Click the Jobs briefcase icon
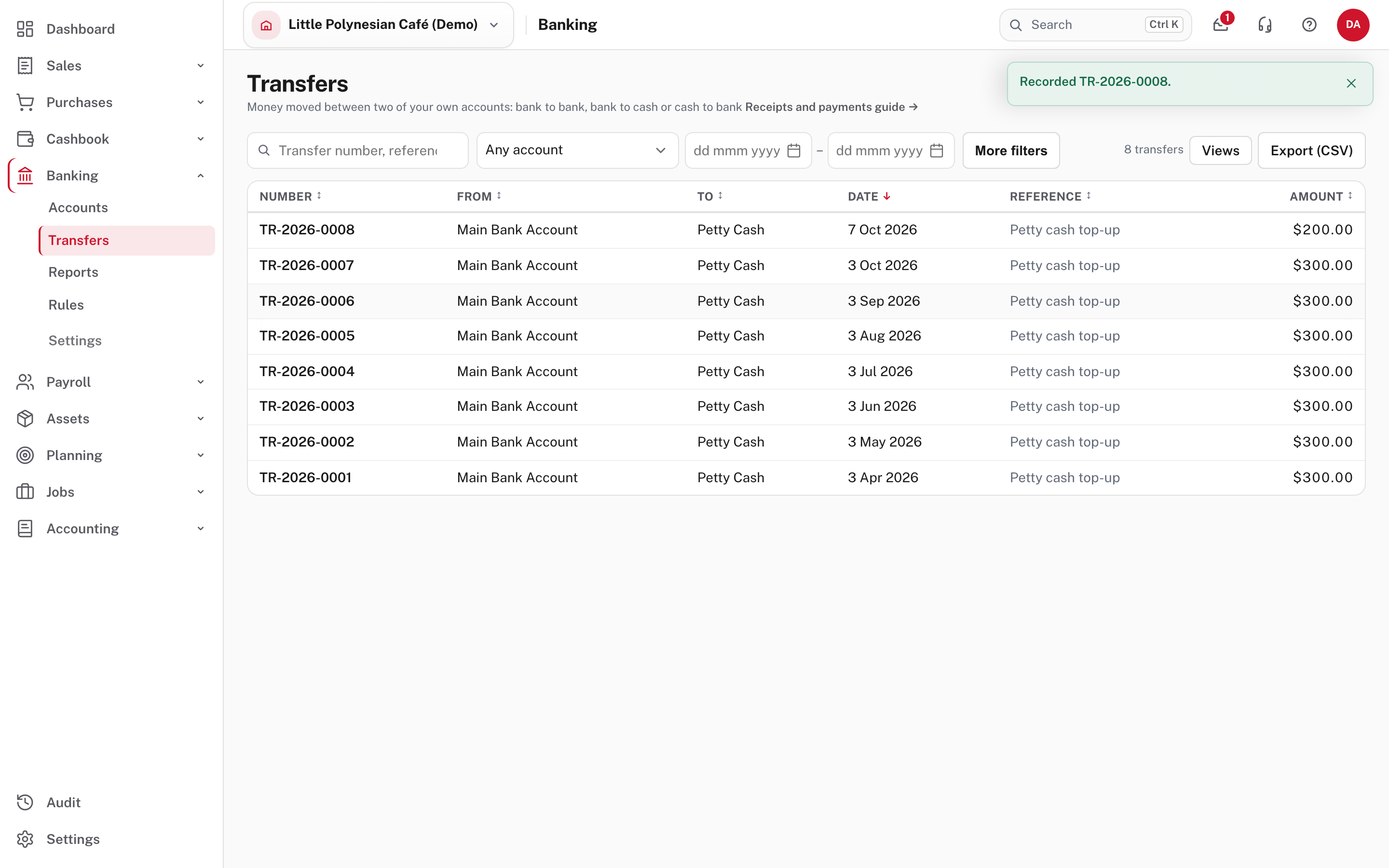The height and width of the screenshot is (868, 1389). pos(25,492)
